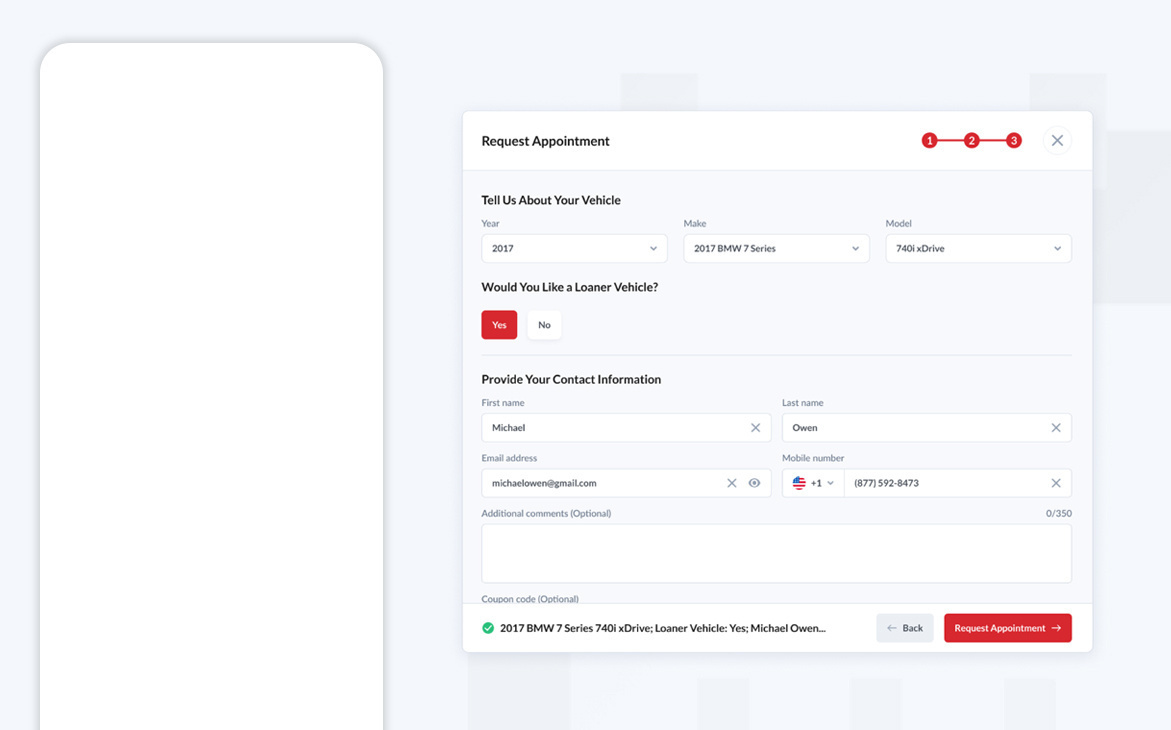Screen dimensions: 1171x730
Task: Select step 3 in progress indicator
Action: coord(1013,141)
